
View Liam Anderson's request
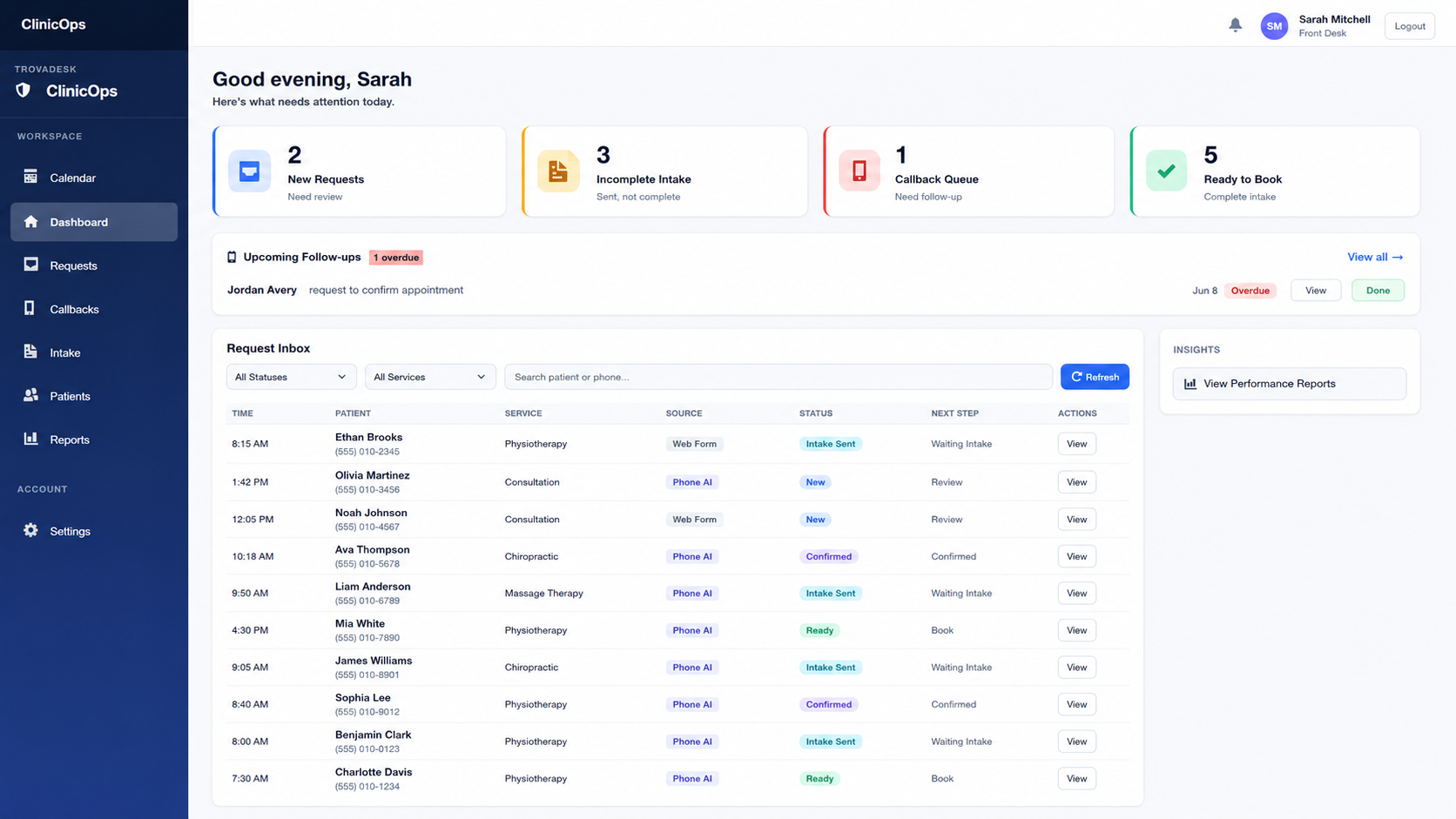tap(1076, 594)
